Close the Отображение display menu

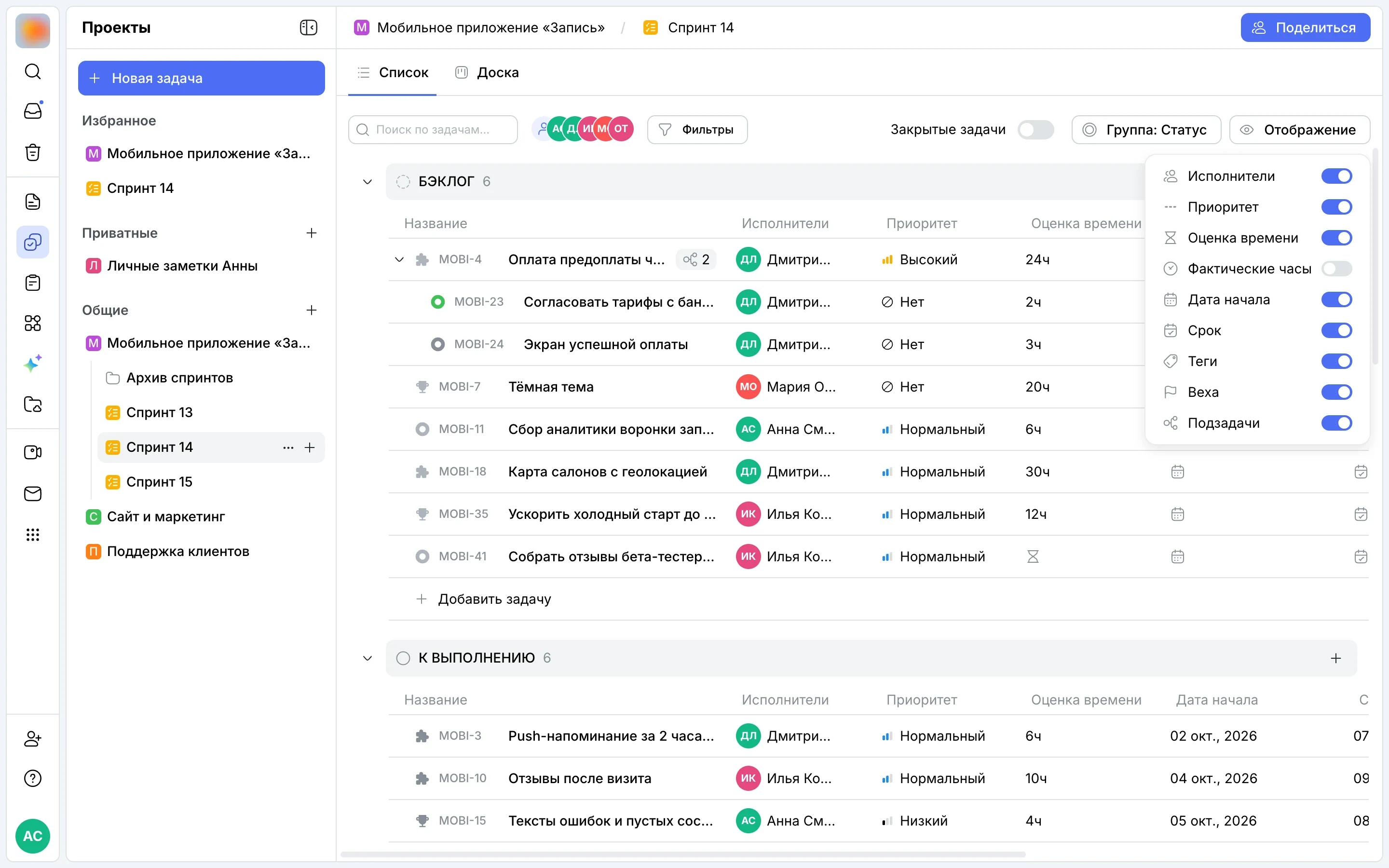point(1299,130)
